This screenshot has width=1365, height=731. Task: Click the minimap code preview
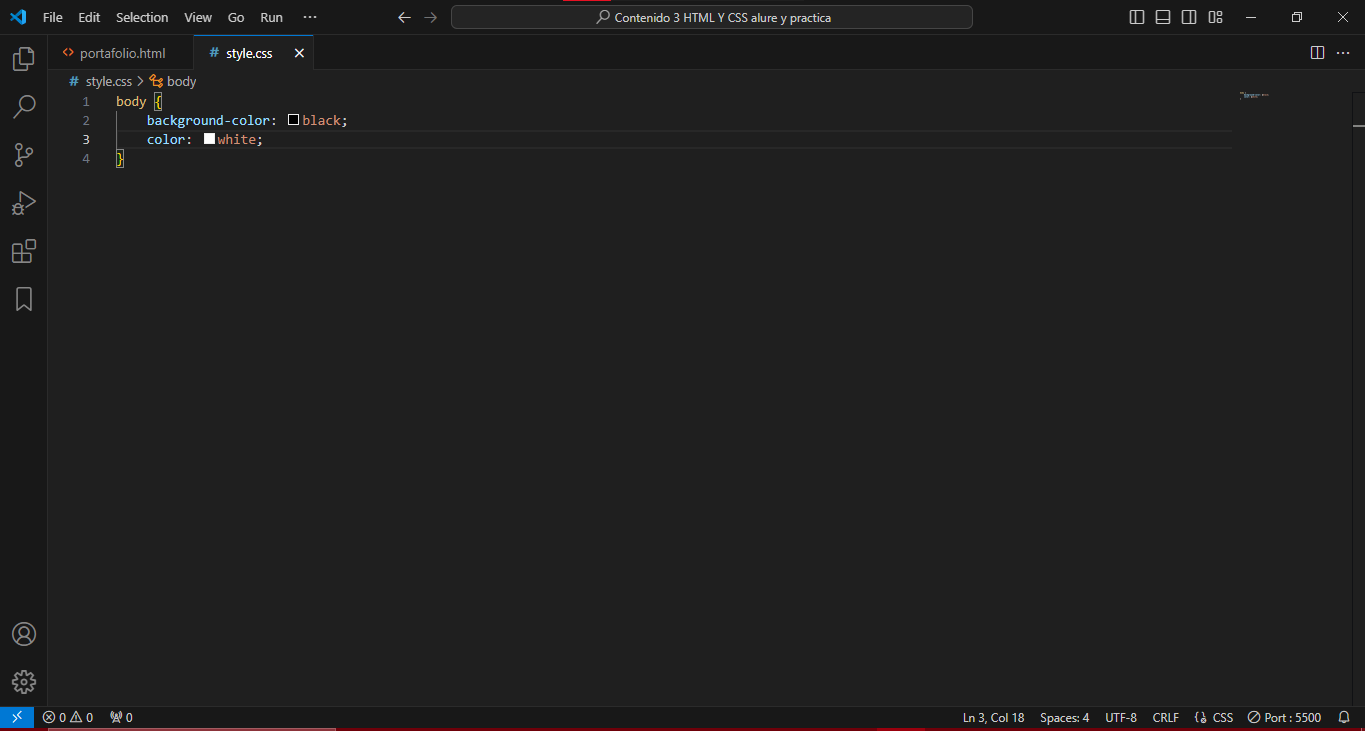1254,95
